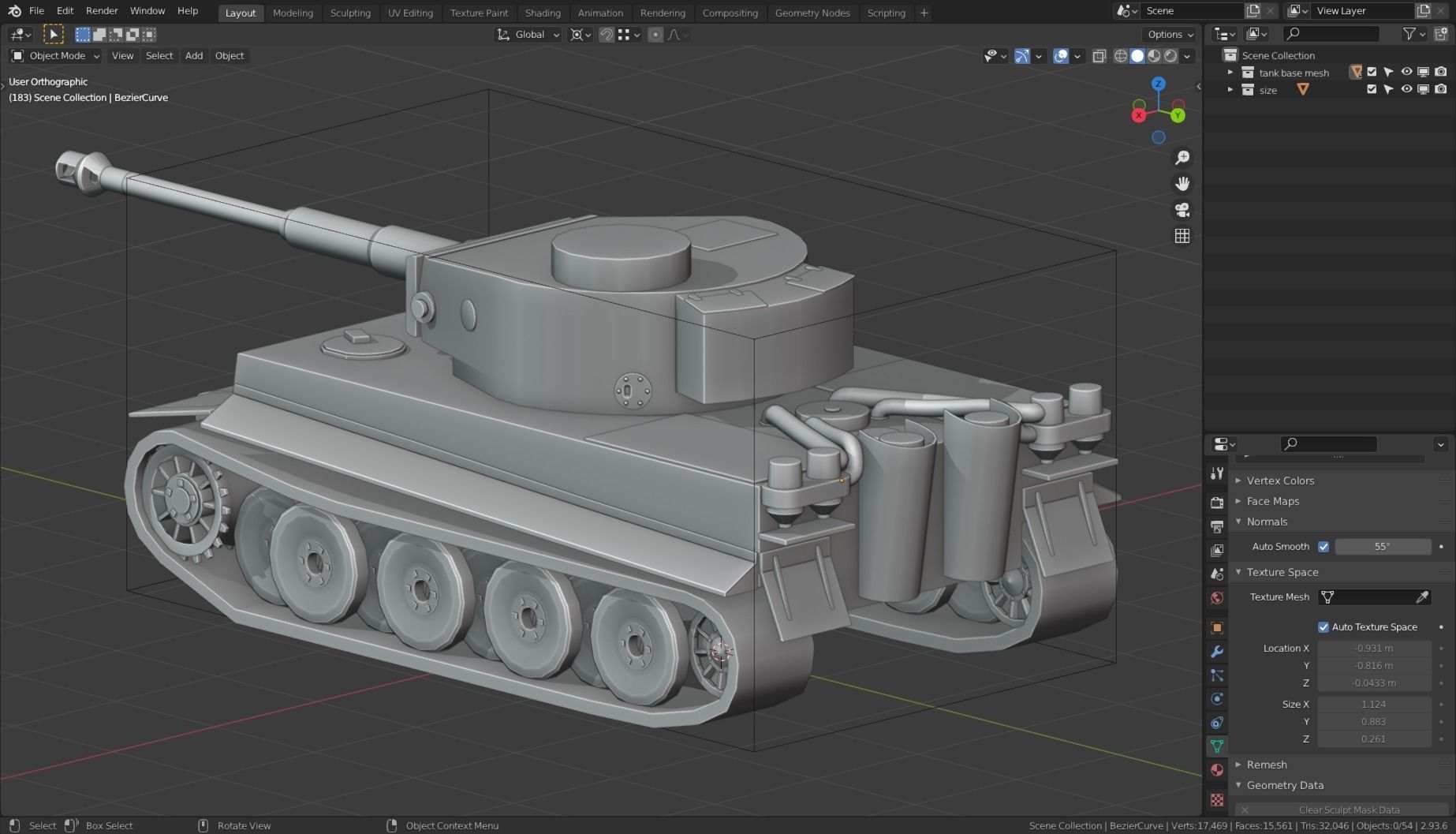Toggle X-ray view icon
The width and height of the screenshot is (1456, 834).
(1099, 56)
